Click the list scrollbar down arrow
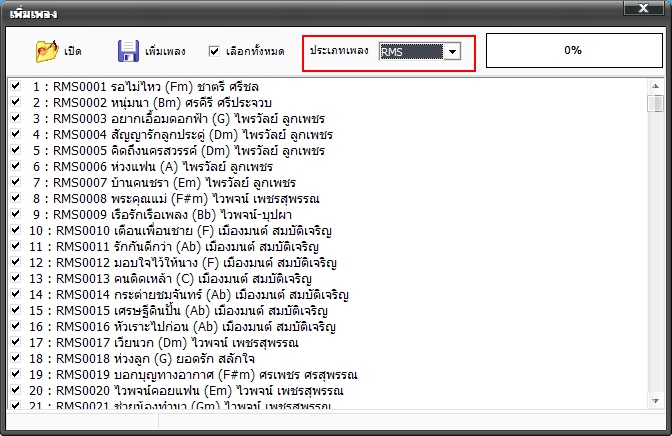672x436 pixels. (656, 403)
